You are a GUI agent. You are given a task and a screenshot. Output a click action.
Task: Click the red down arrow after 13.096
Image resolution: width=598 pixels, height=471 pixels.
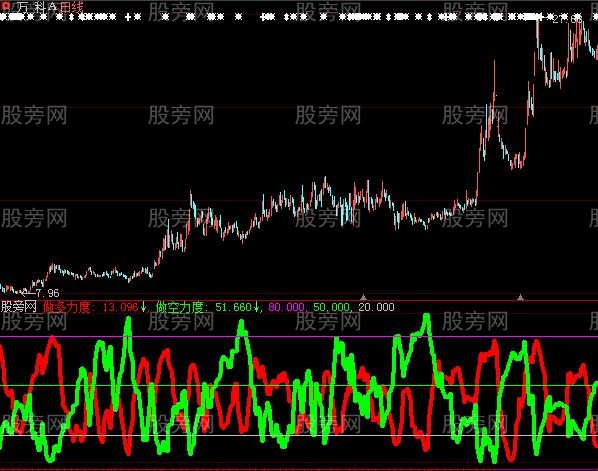tap(143, 307)
